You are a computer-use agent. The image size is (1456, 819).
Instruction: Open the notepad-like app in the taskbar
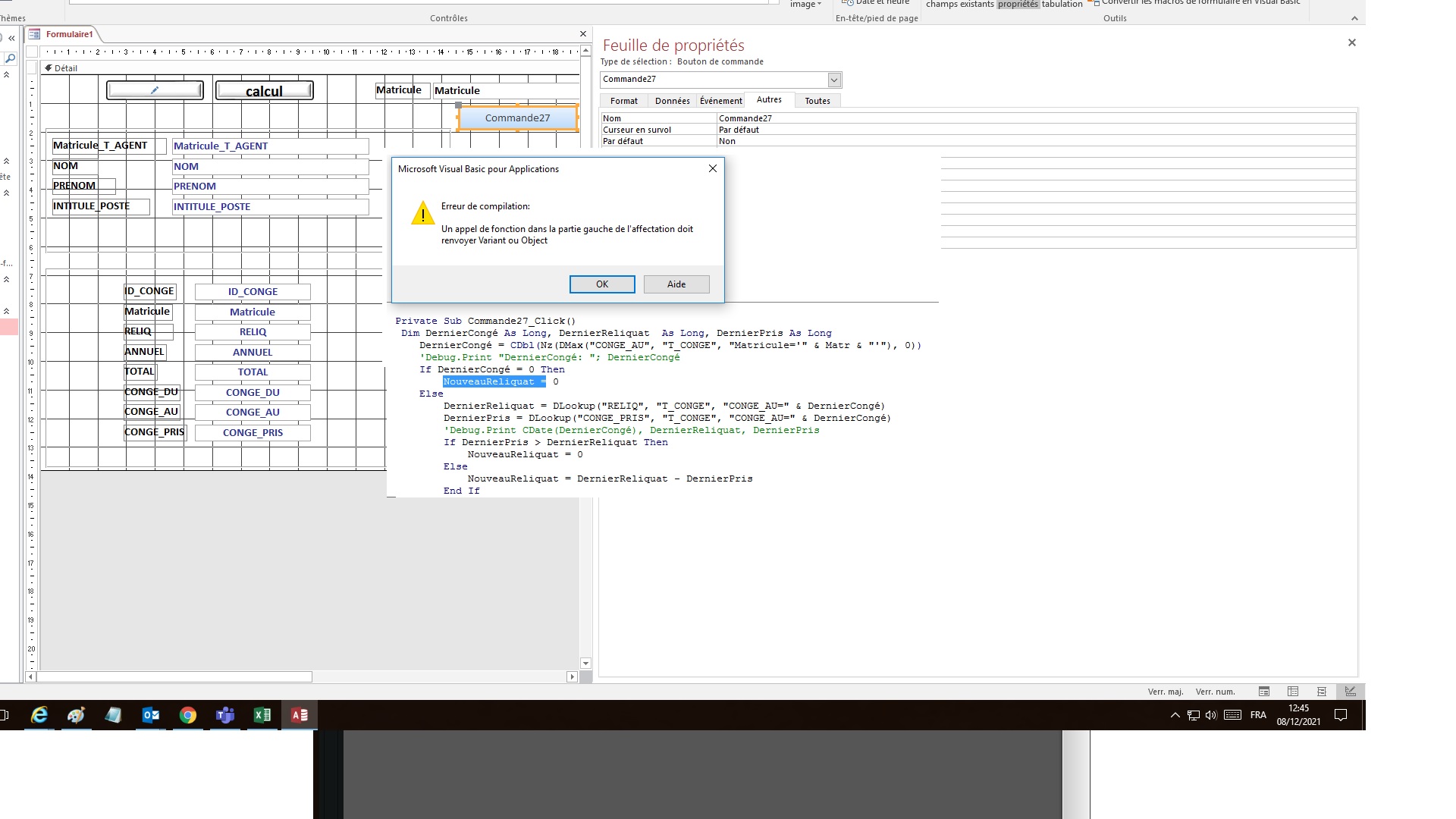pyautogui.click(x=113, y=715)
